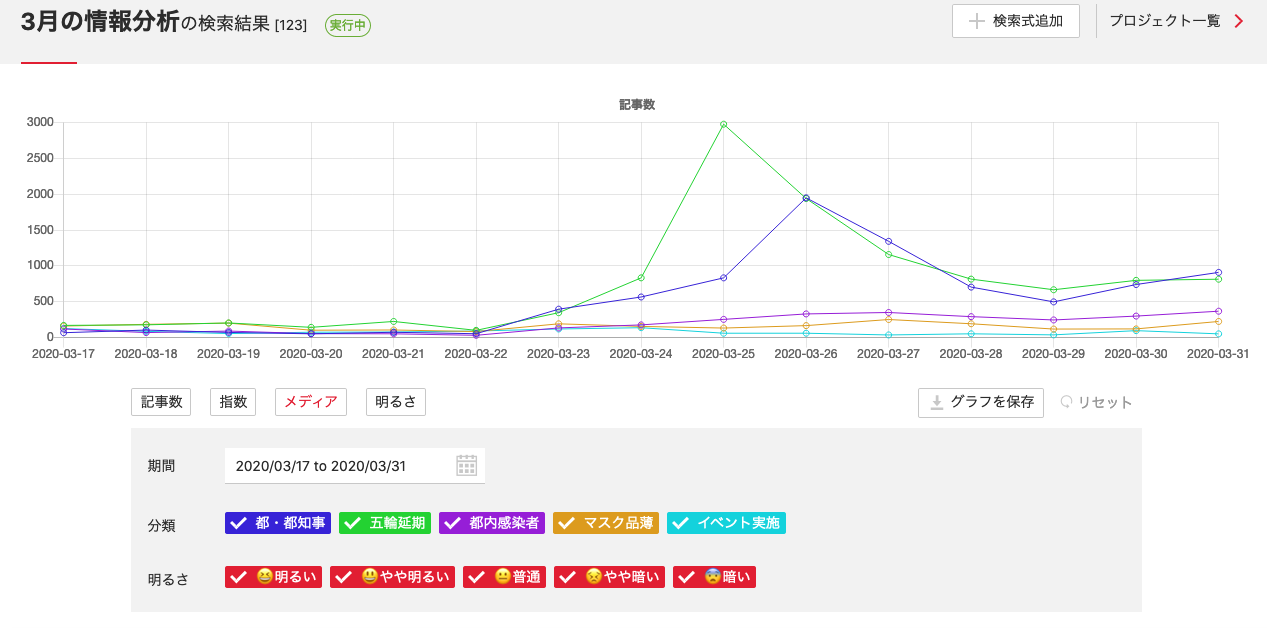Image resolution: width=1267 pixels, height=628 pixels.
Task: Select the 明るさ graph tab
Action: [395, 402]
